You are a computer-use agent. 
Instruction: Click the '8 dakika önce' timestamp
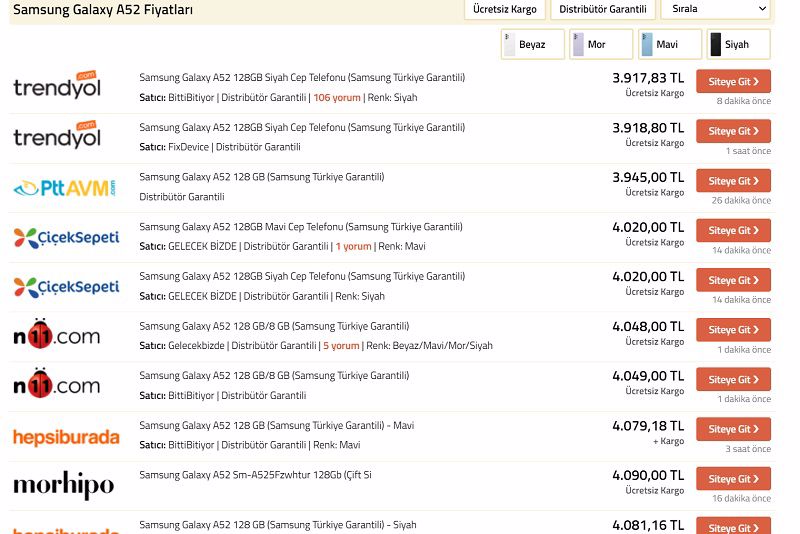coord(743,101)
